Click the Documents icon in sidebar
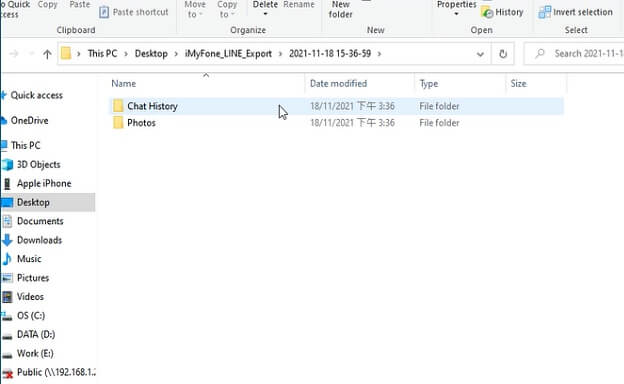 click(x=7, y=221)
